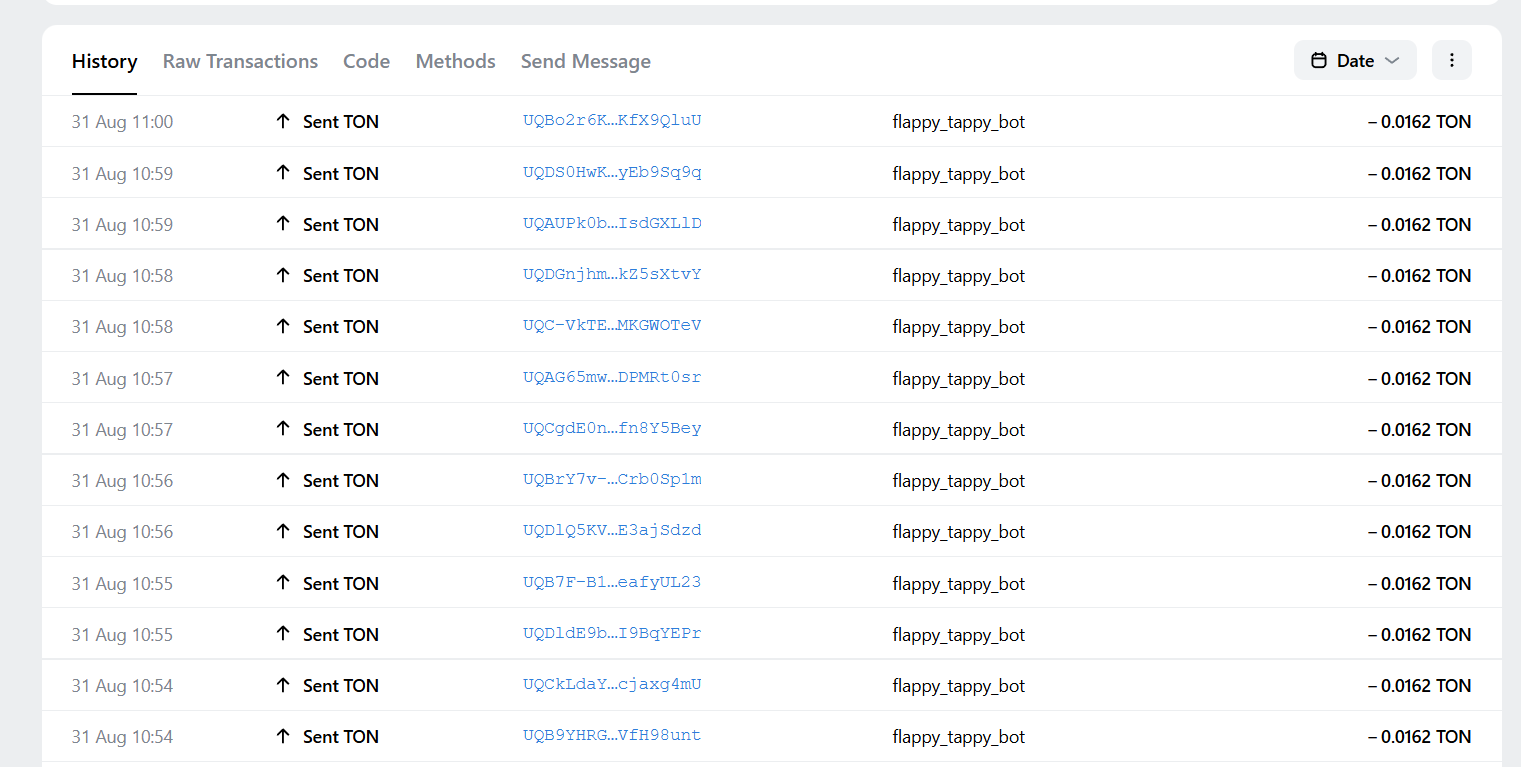
Task: Select the Methods tab
Action: click(455, 61)
